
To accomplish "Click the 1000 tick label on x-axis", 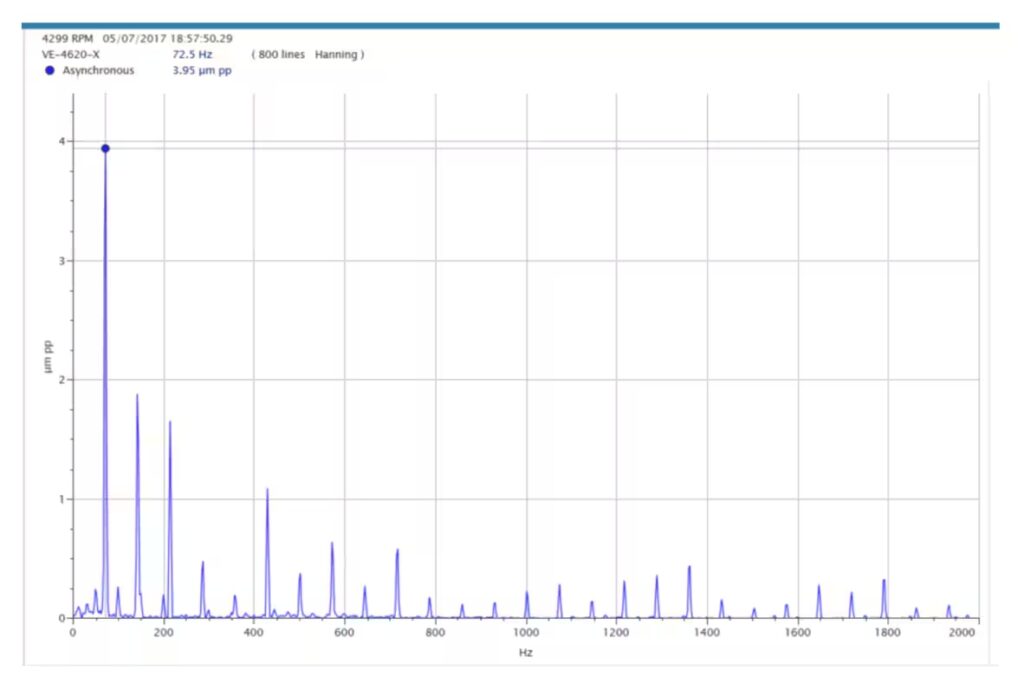I will pos(526,633).
